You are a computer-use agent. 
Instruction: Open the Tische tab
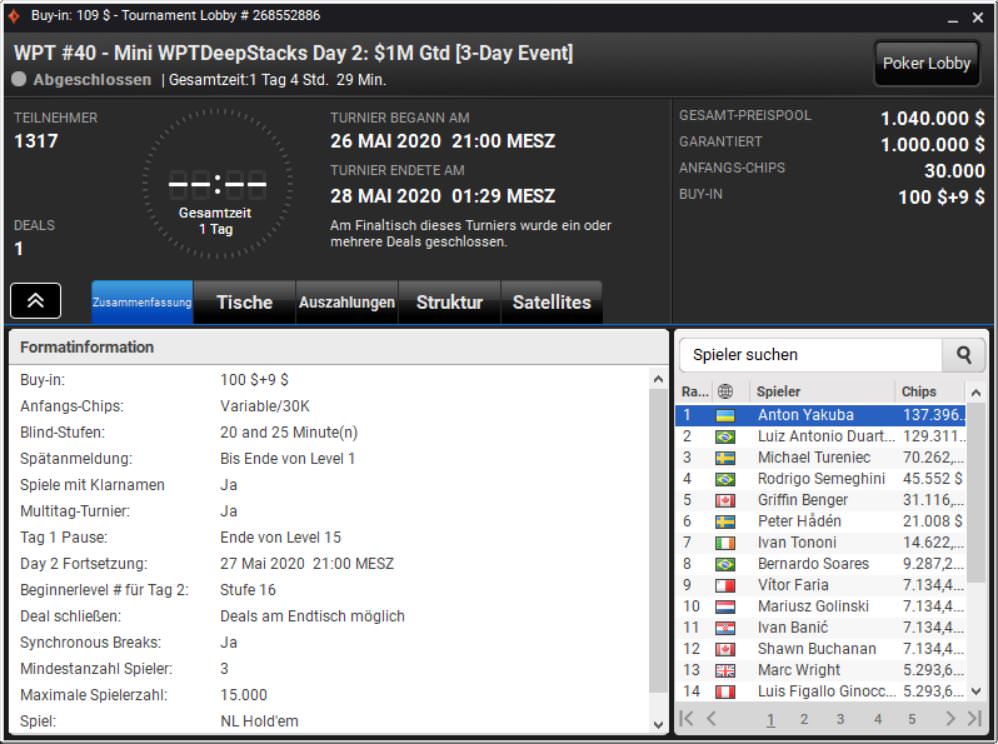(x=244, y=302)
